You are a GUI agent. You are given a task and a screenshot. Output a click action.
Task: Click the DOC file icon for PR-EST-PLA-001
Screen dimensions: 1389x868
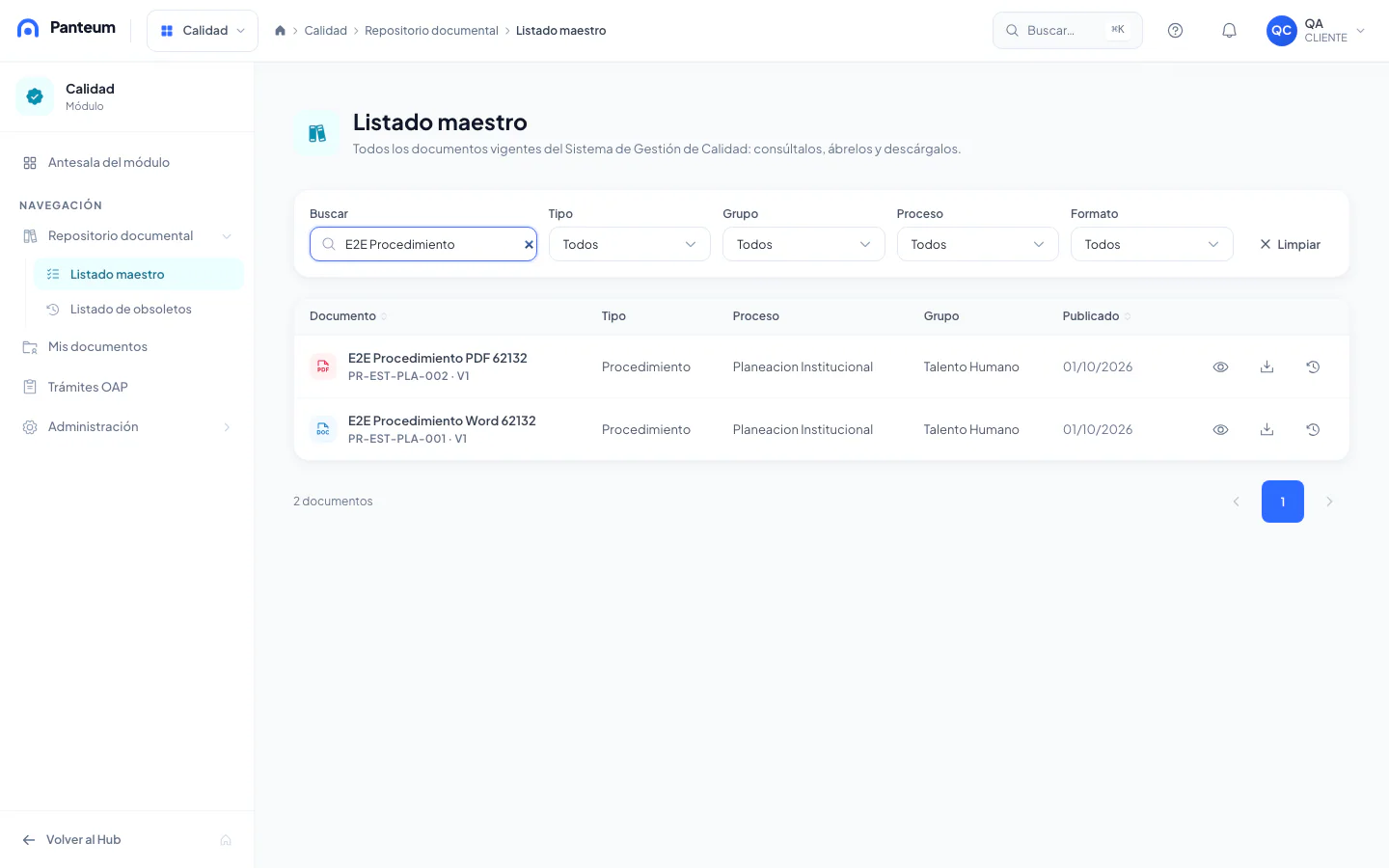point(323,429)
